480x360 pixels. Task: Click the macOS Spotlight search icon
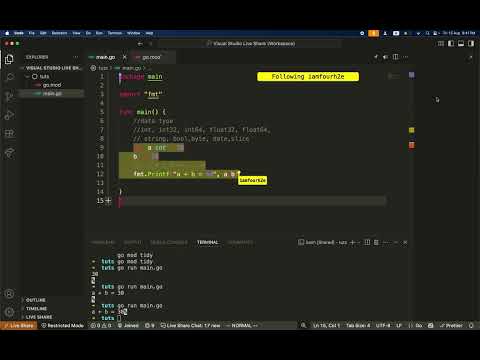click(427, 33)
